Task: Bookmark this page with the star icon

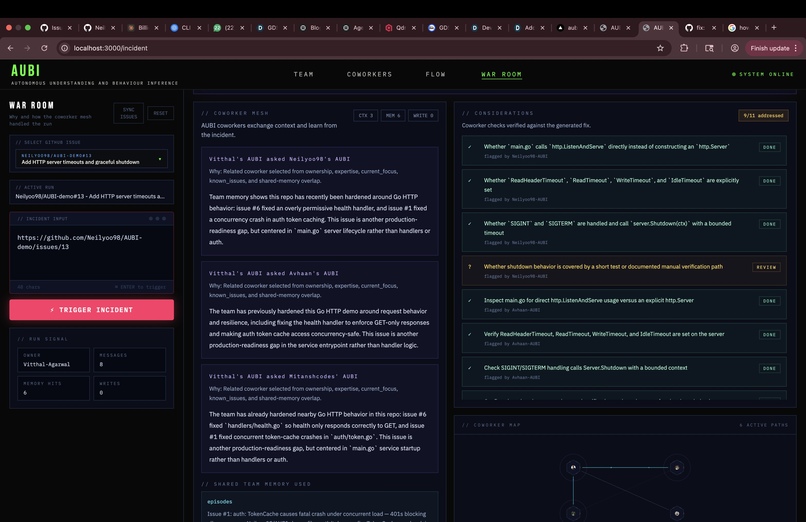Action: [x=660, y=48]
